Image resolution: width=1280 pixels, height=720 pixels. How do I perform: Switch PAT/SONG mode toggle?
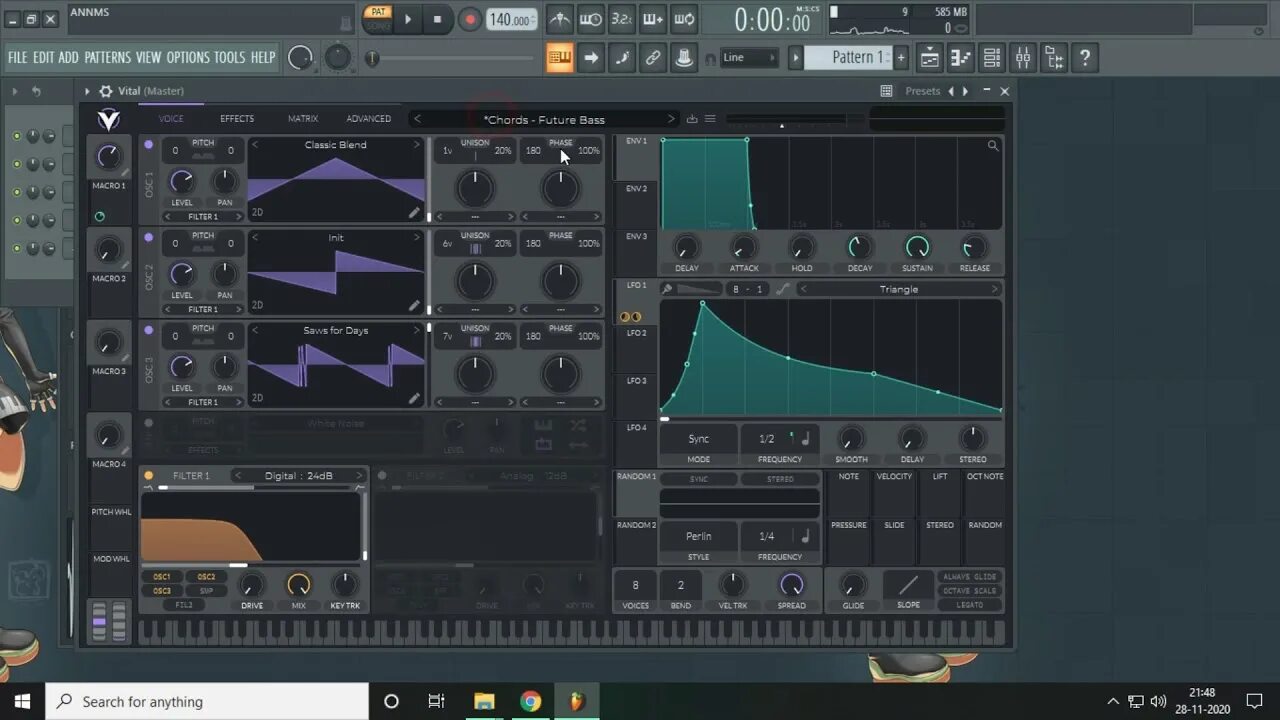click(378, 19)
